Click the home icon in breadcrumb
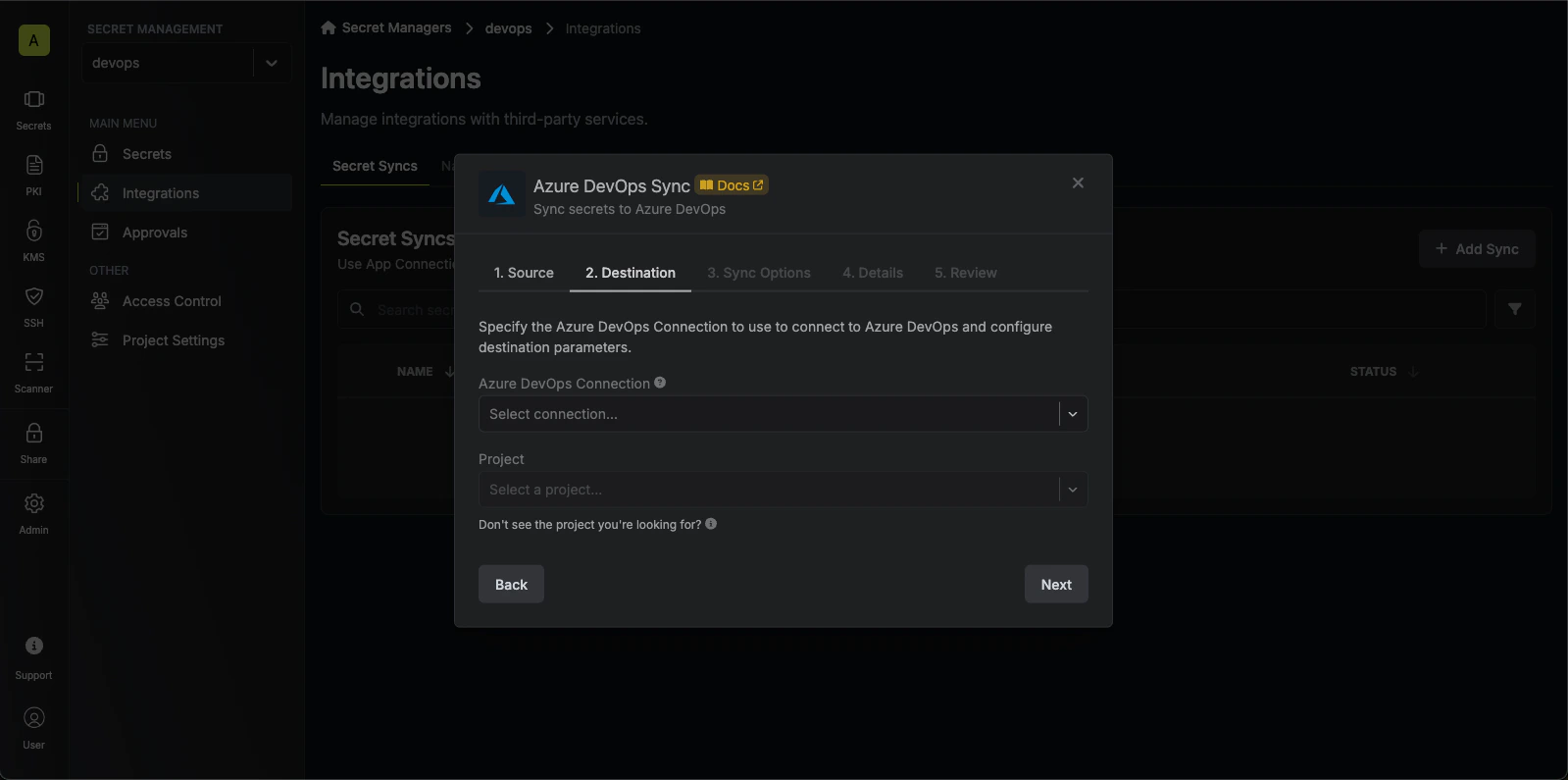This screenshot has width=1568, height=780. [329, 27]
